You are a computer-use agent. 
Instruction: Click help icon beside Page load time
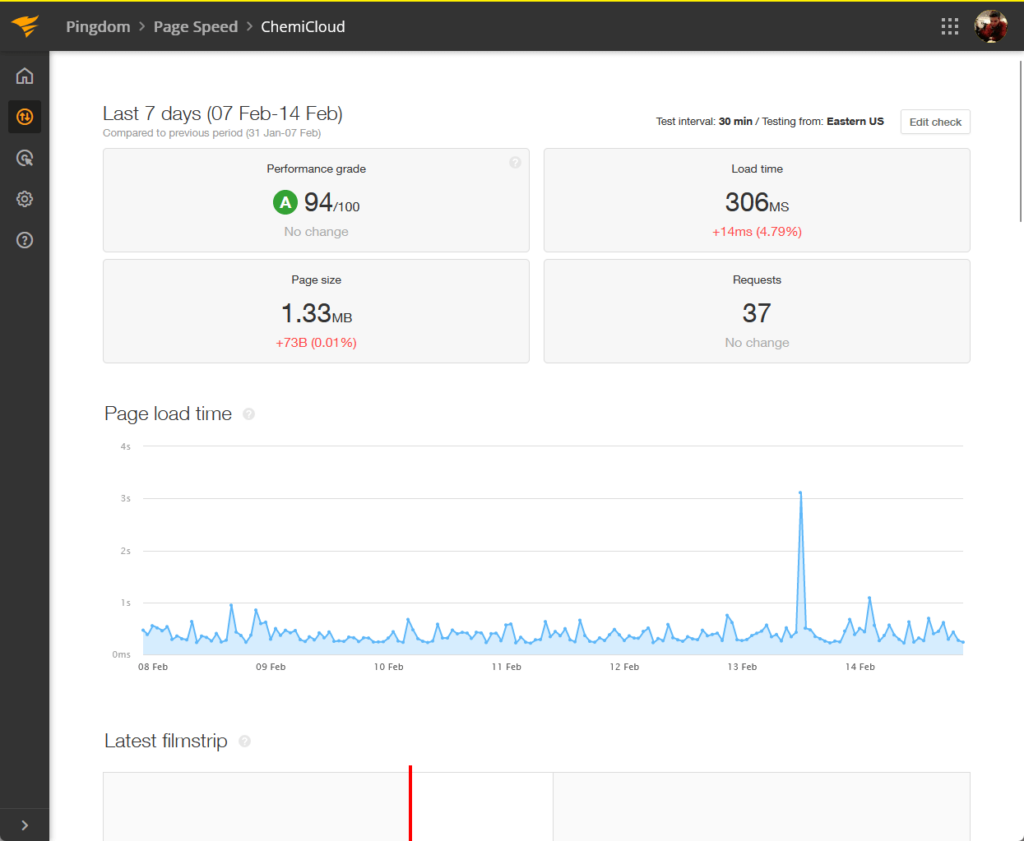tap(249, 414)
